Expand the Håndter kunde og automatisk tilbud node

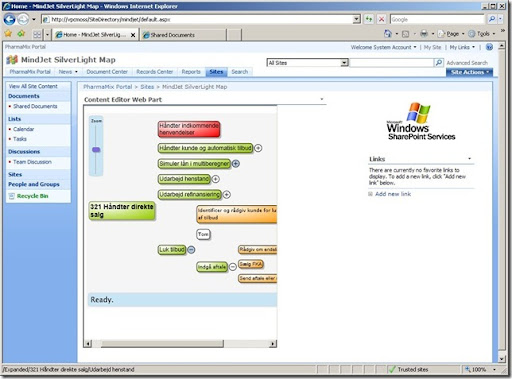pyautogui.click(x=258, y=148)
